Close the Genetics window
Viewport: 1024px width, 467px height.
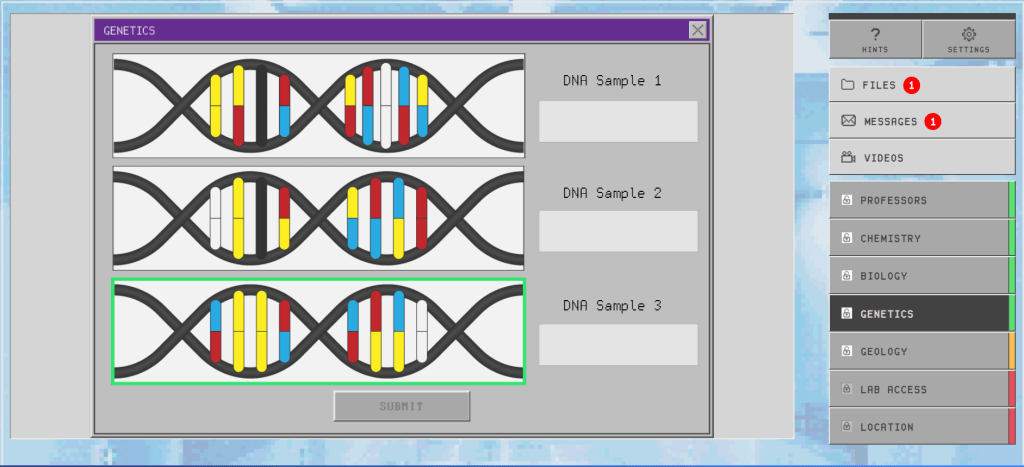coord(698,30)
